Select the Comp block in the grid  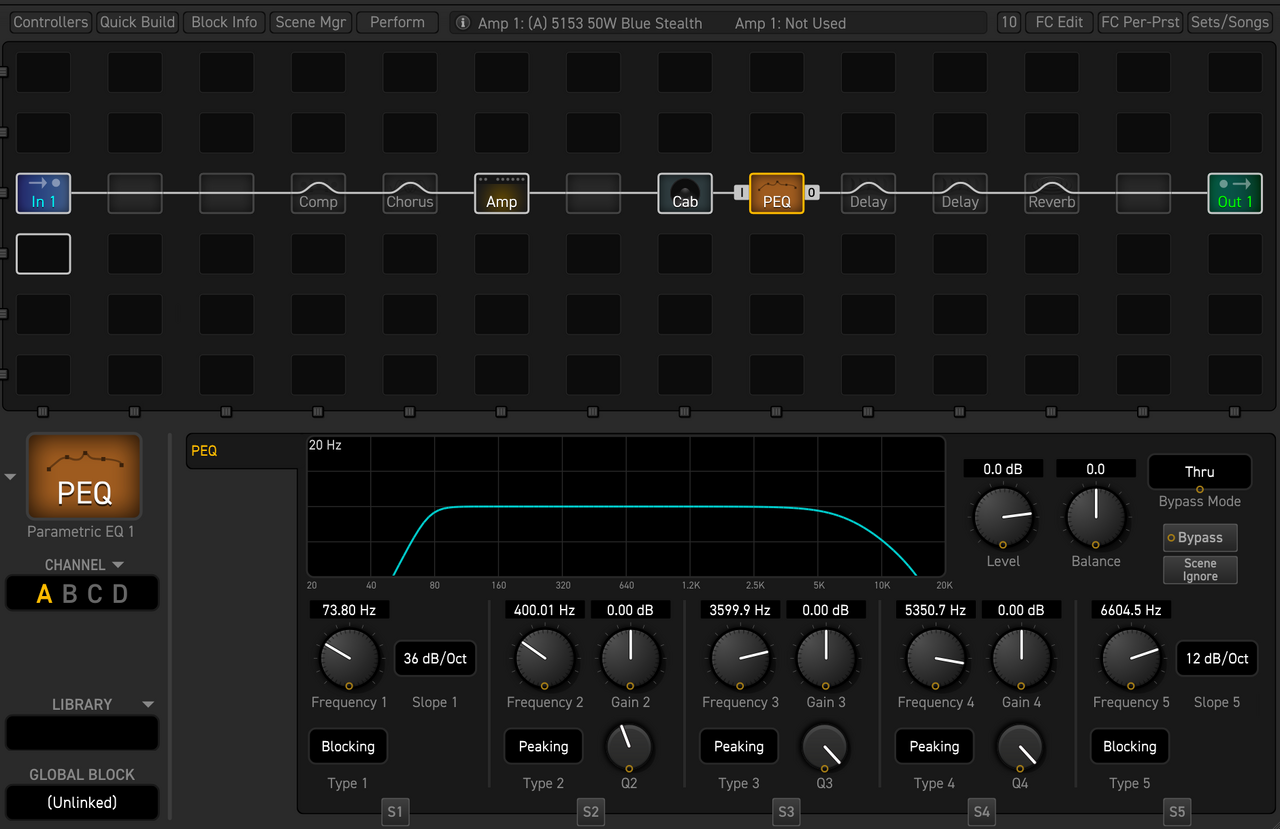pyautogui.click(x=318, y=193)
